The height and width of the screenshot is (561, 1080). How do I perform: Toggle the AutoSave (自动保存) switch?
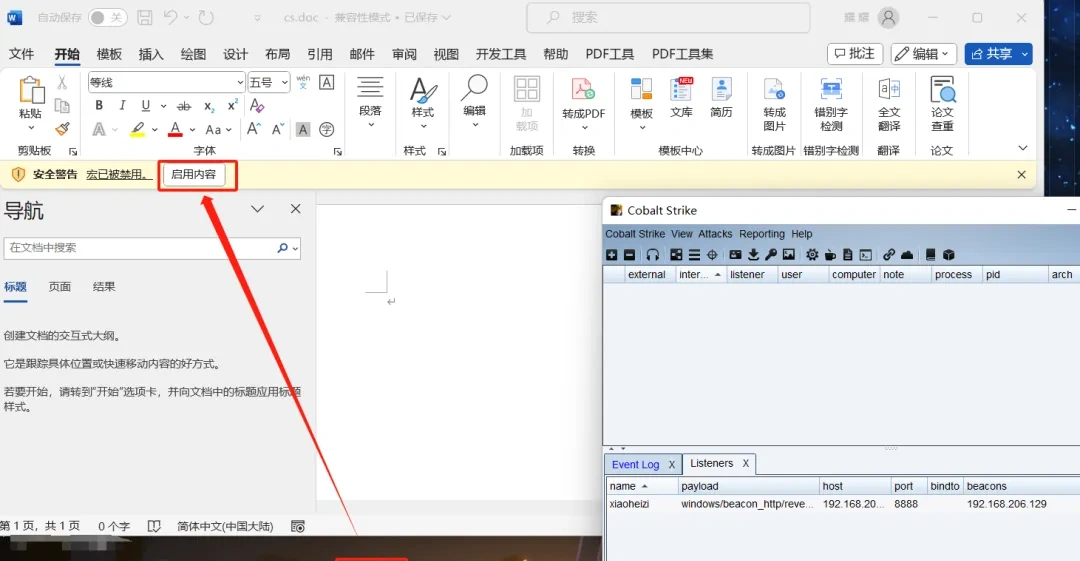pos(107,18)
